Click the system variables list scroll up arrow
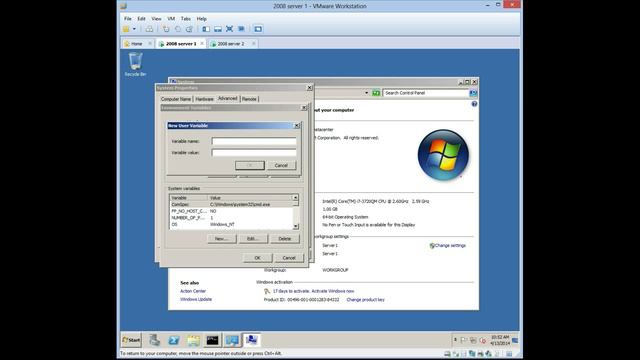 point(296,198)
